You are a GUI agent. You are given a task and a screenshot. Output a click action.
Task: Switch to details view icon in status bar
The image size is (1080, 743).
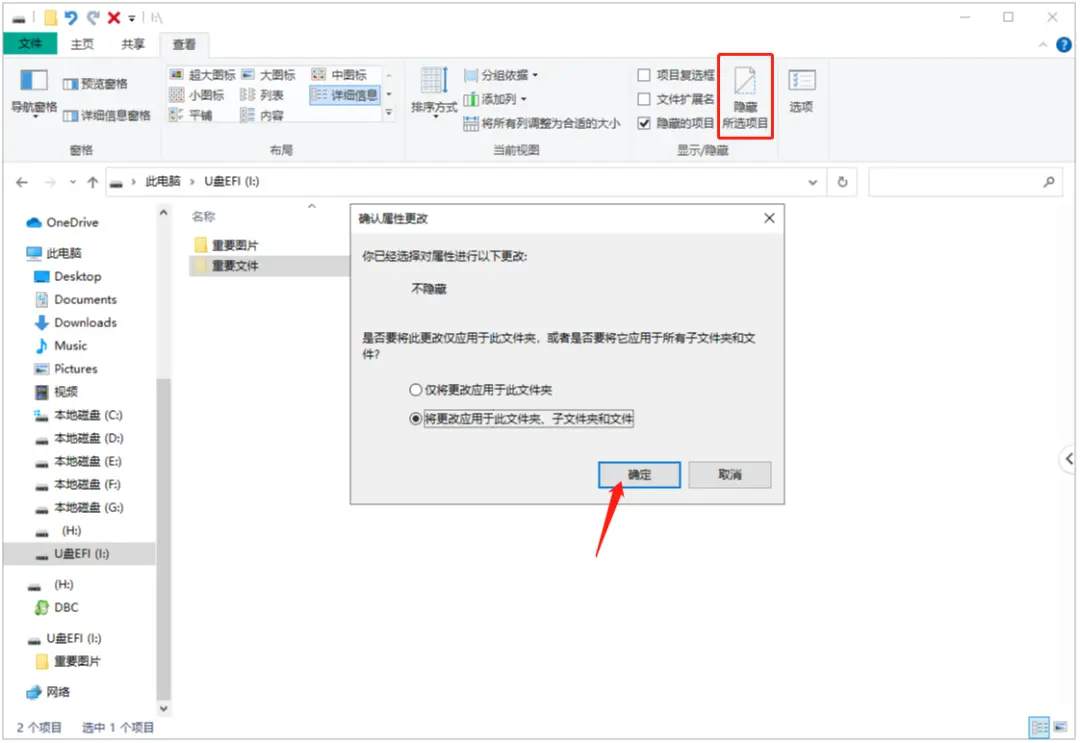pyautogui.click(x=1039, y=727)
